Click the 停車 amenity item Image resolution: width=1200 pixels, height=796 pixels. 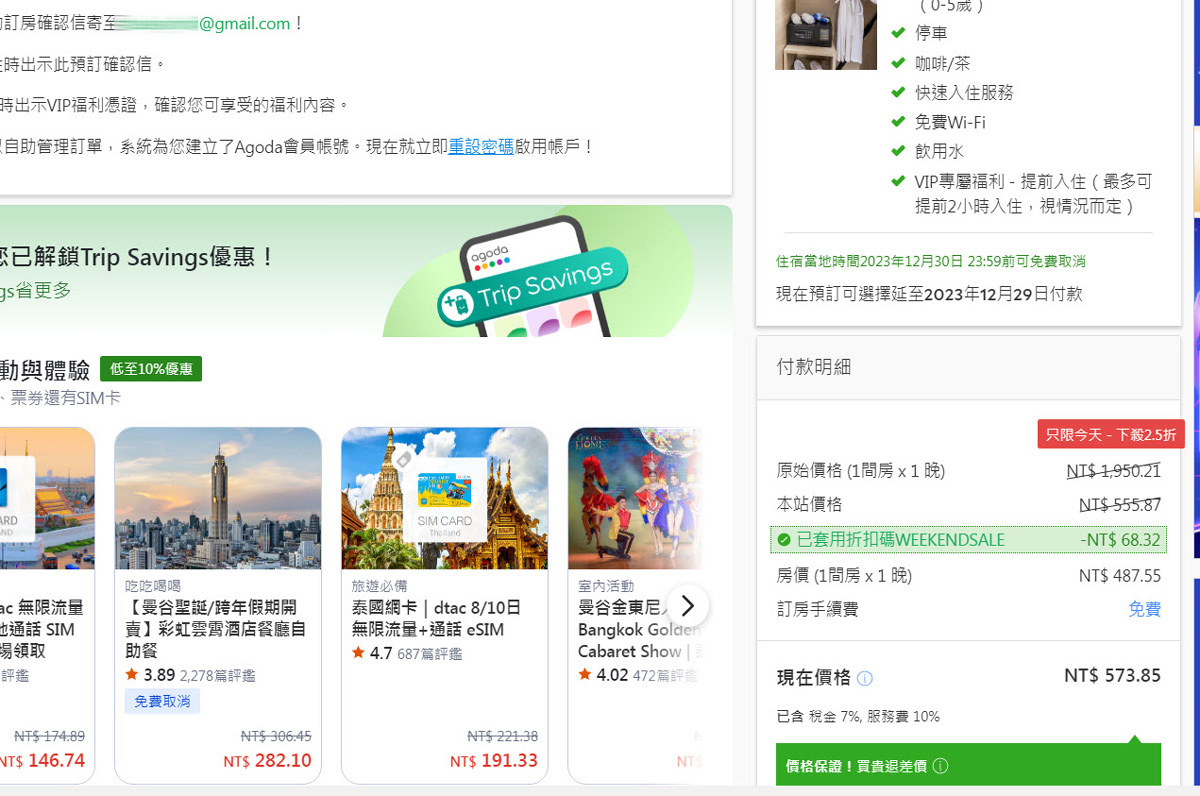[931, 33]
